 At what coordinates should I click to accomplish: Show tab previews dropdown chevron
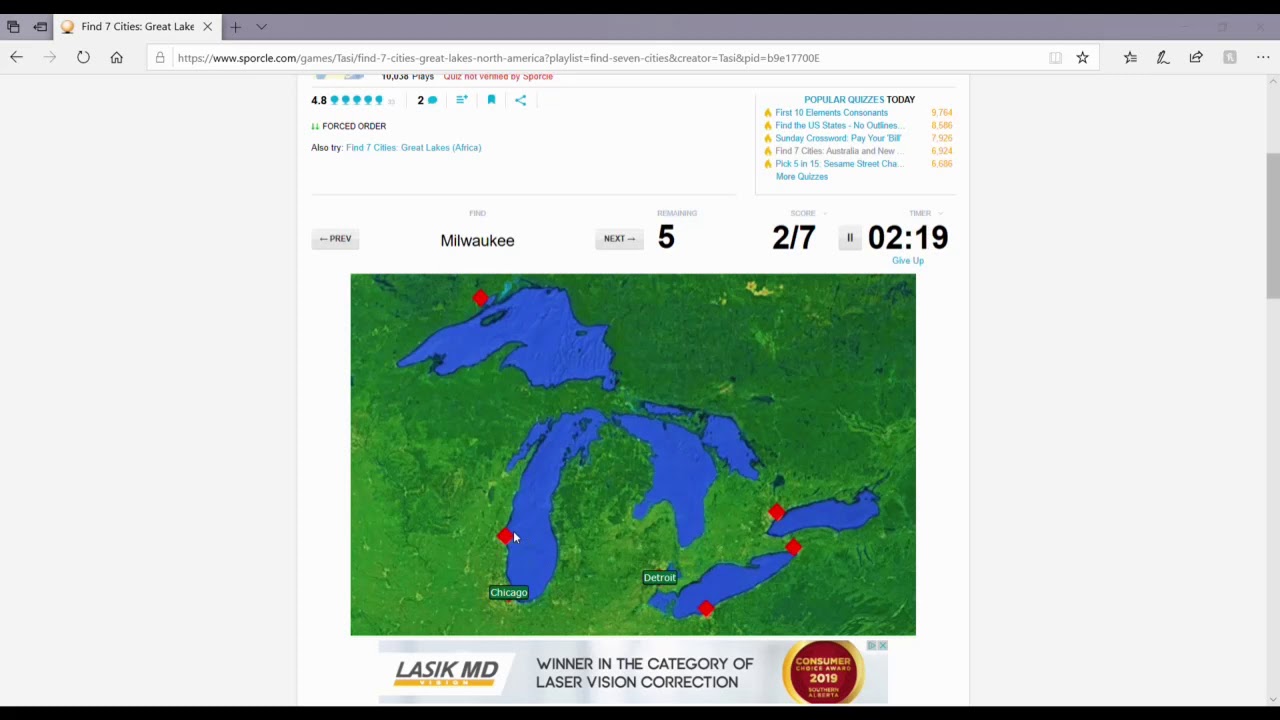coord(261,27)
